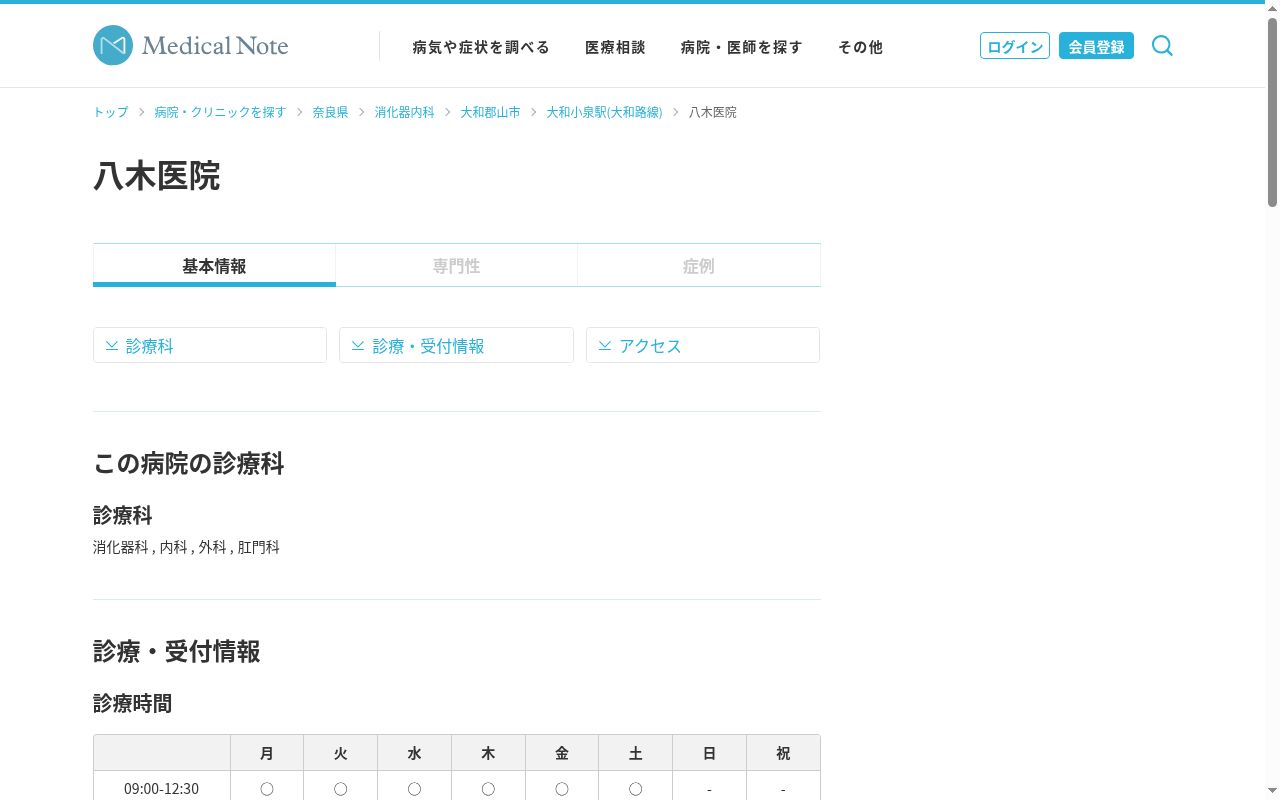
Task: Select the 基本情報 tab
Action: (x=214, y=265)
